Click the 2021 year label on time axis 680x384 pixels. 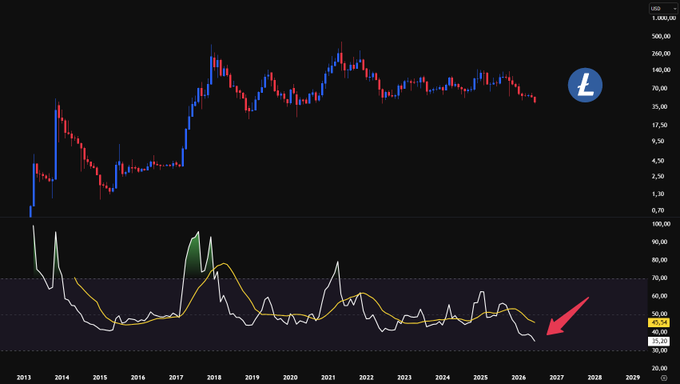[x=328, y=377]
